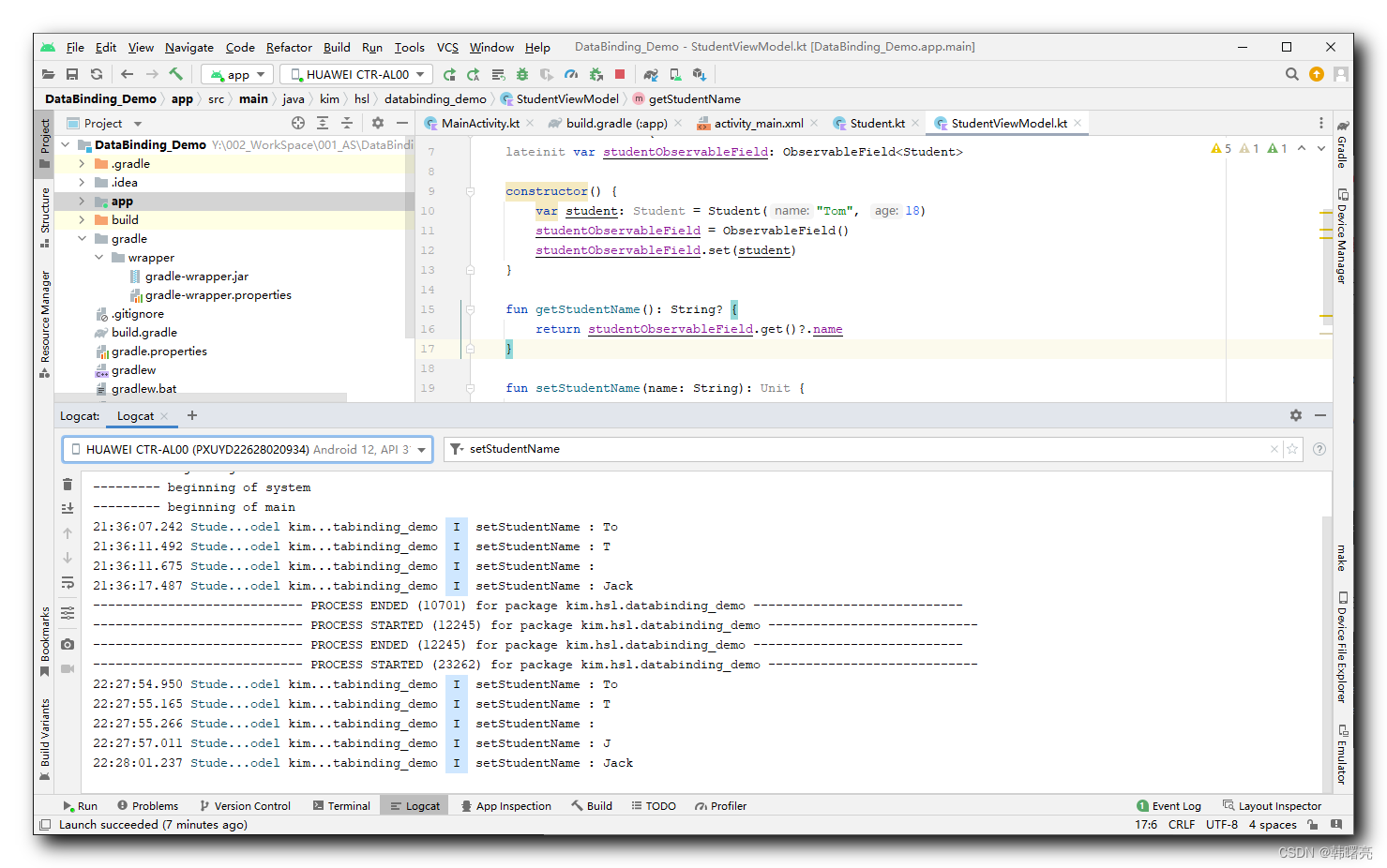Collapse the wrapper folder in tree
Screen dimensions: 1387x868
pyautogui.click(x=98, y=257)
